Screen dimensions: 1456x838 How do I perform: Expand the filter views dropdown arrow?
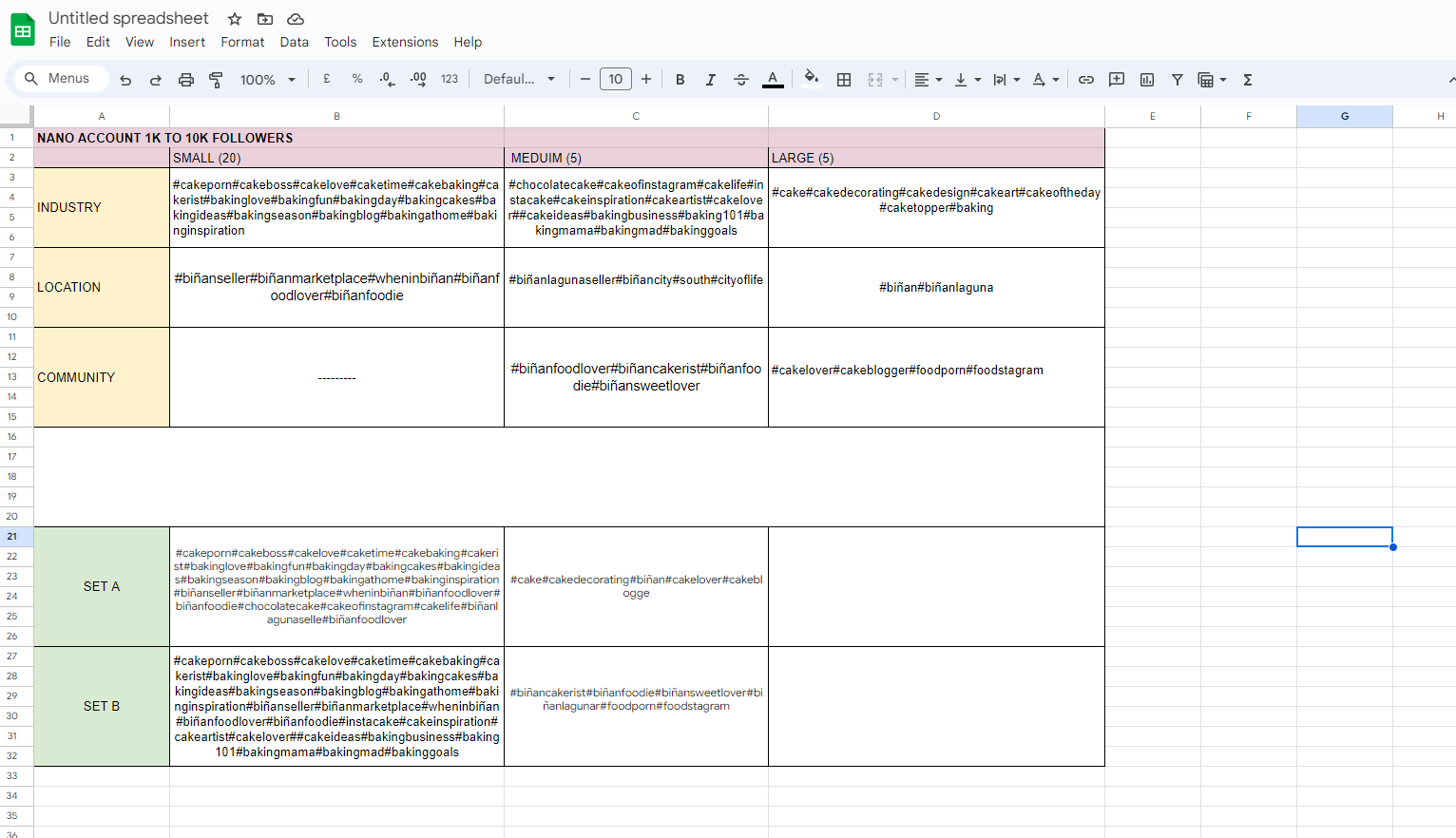click(x=1223, y=80)
